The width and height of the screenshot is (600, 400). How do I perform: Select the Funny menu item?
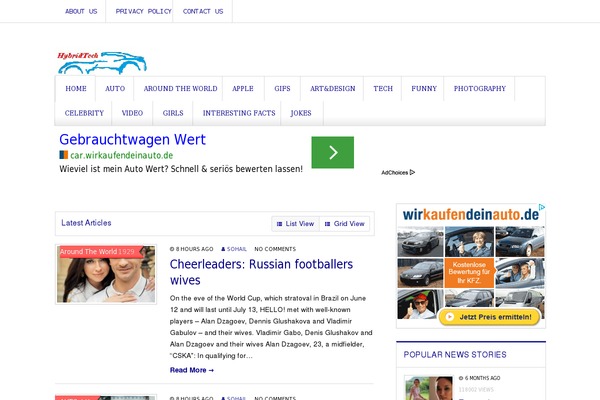(x=424, y=88)
